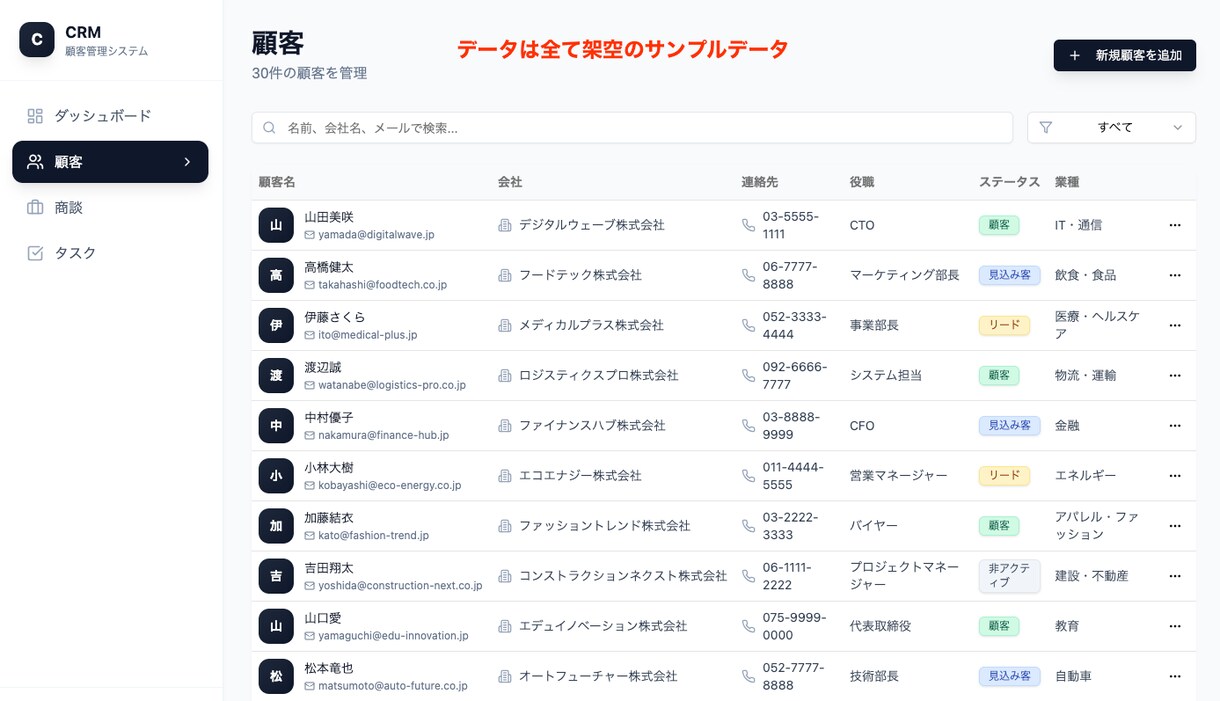Click the company コンストラクションネクスト株式会社

(623, 576)
